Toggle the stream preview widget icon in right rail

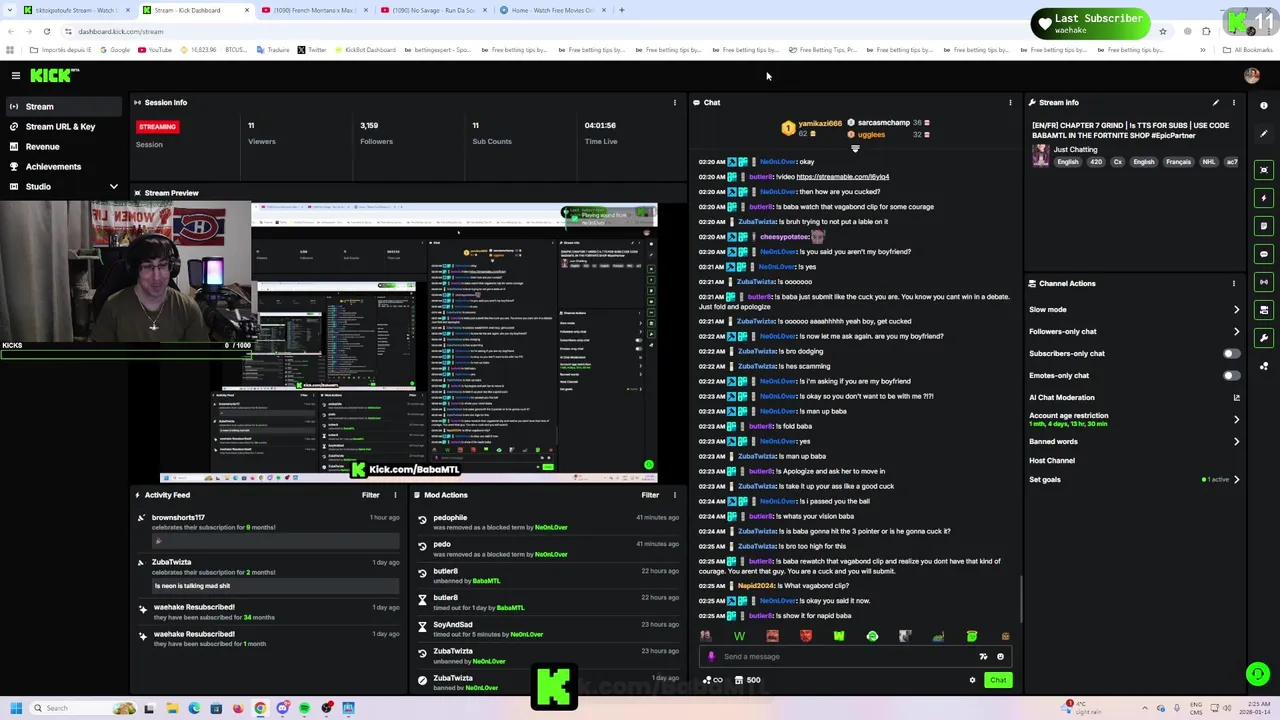[1264, 170]
